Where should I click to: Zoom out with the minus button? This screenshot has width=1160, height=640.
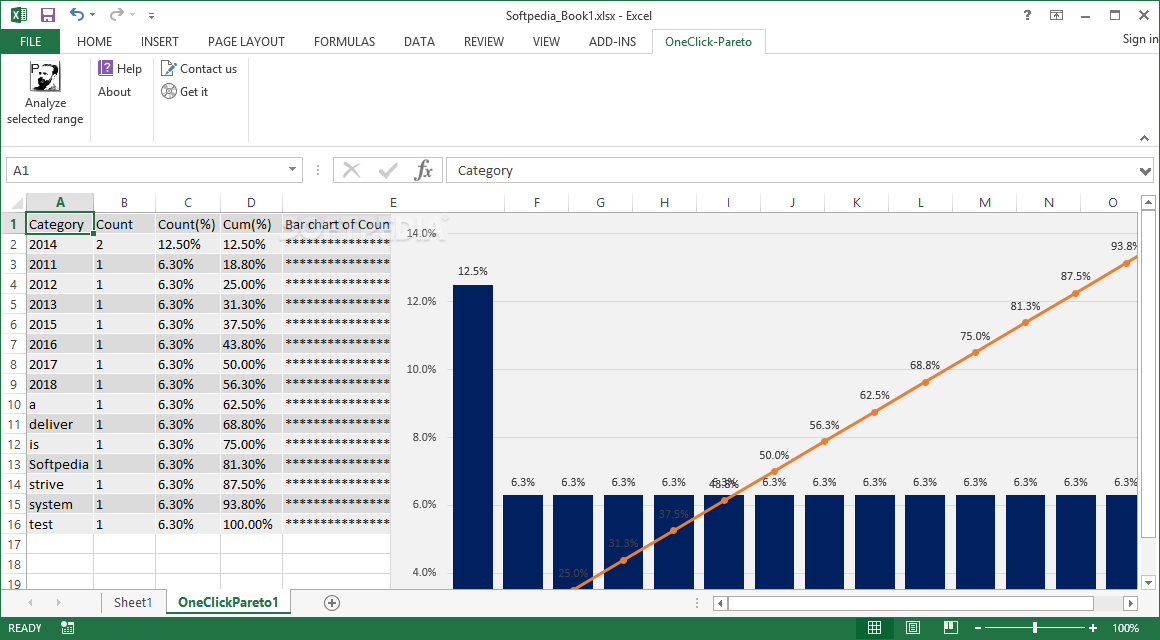pyautogui.click(x=979, y=628)
